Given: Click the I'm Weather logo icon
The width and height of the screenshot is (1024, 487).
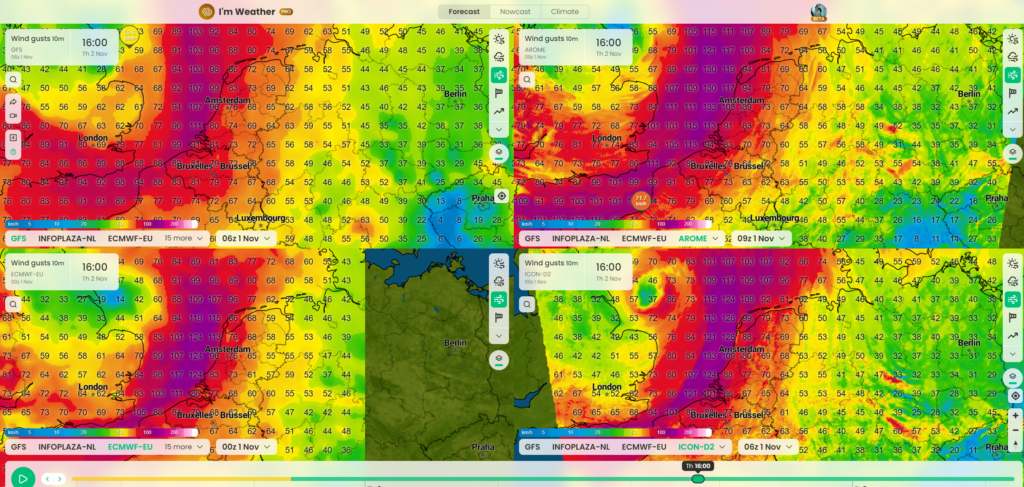Looking at the screenshot, I should click(x=206, y=12).
